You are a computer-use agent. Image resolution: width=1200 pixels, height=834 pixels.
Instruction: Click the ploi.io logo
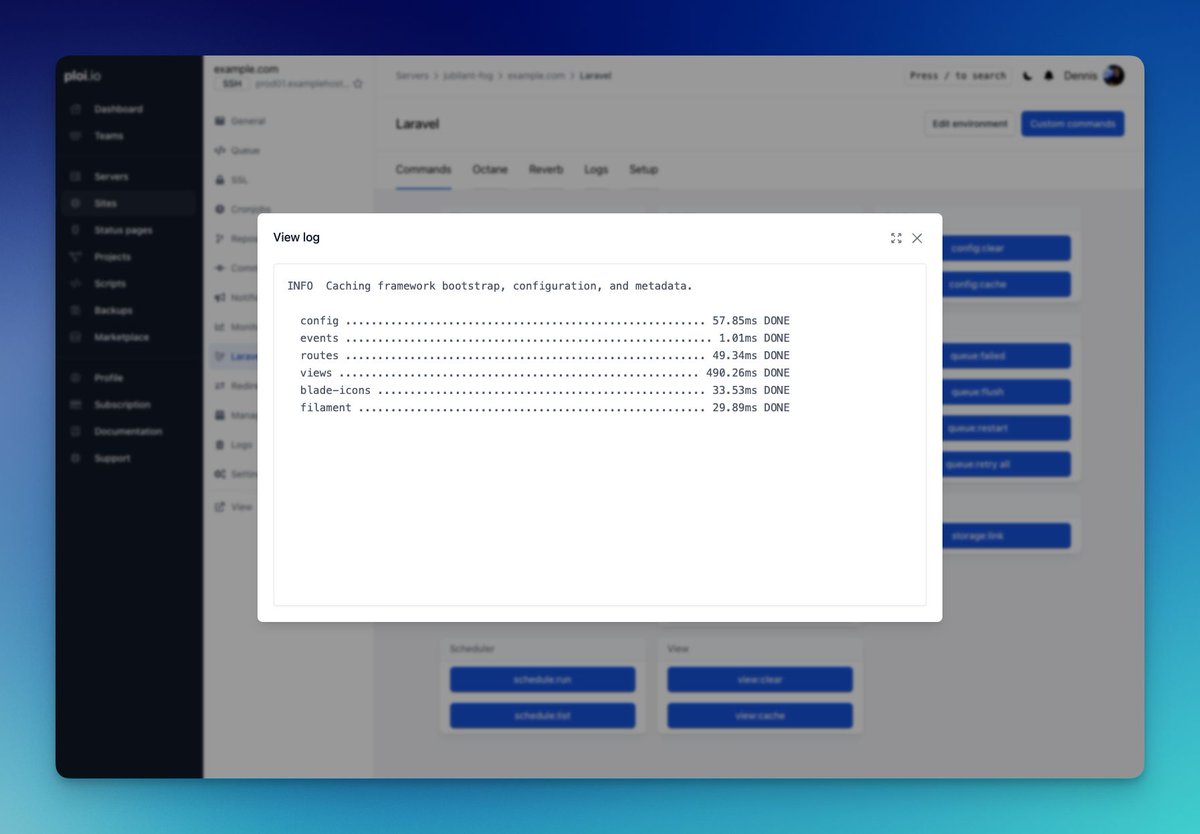click(83, 76)
